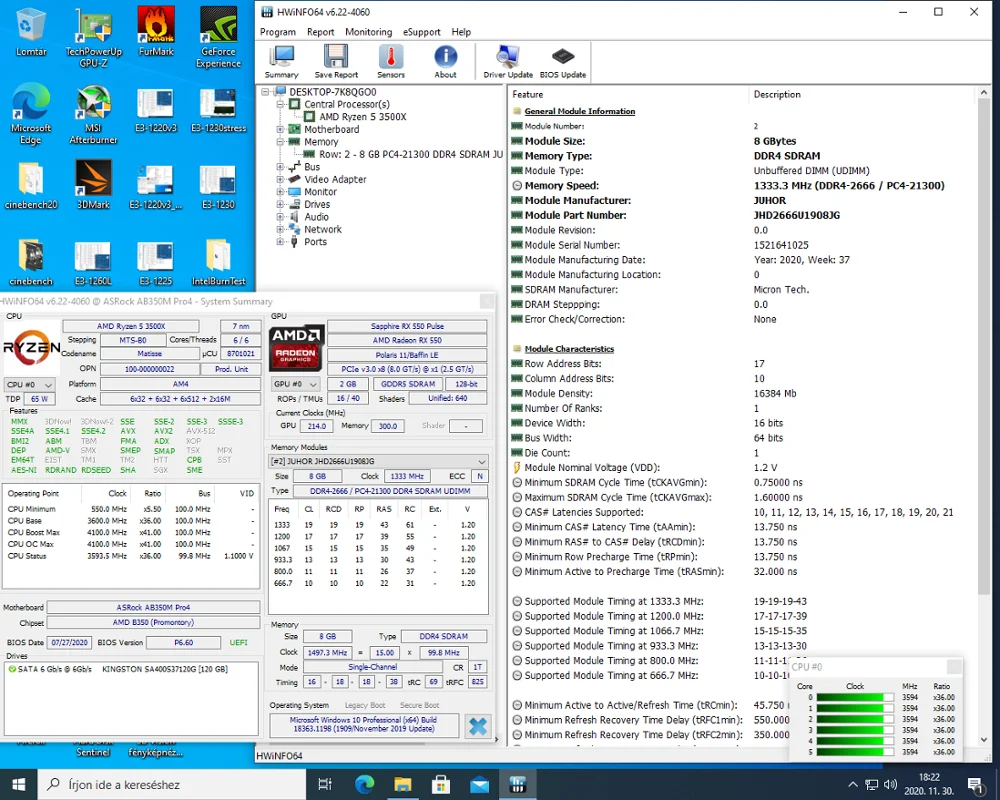1000x800 pixels.
Task: Open Memory Modules JUHOR dropdown
Action: tap(379, 461)
